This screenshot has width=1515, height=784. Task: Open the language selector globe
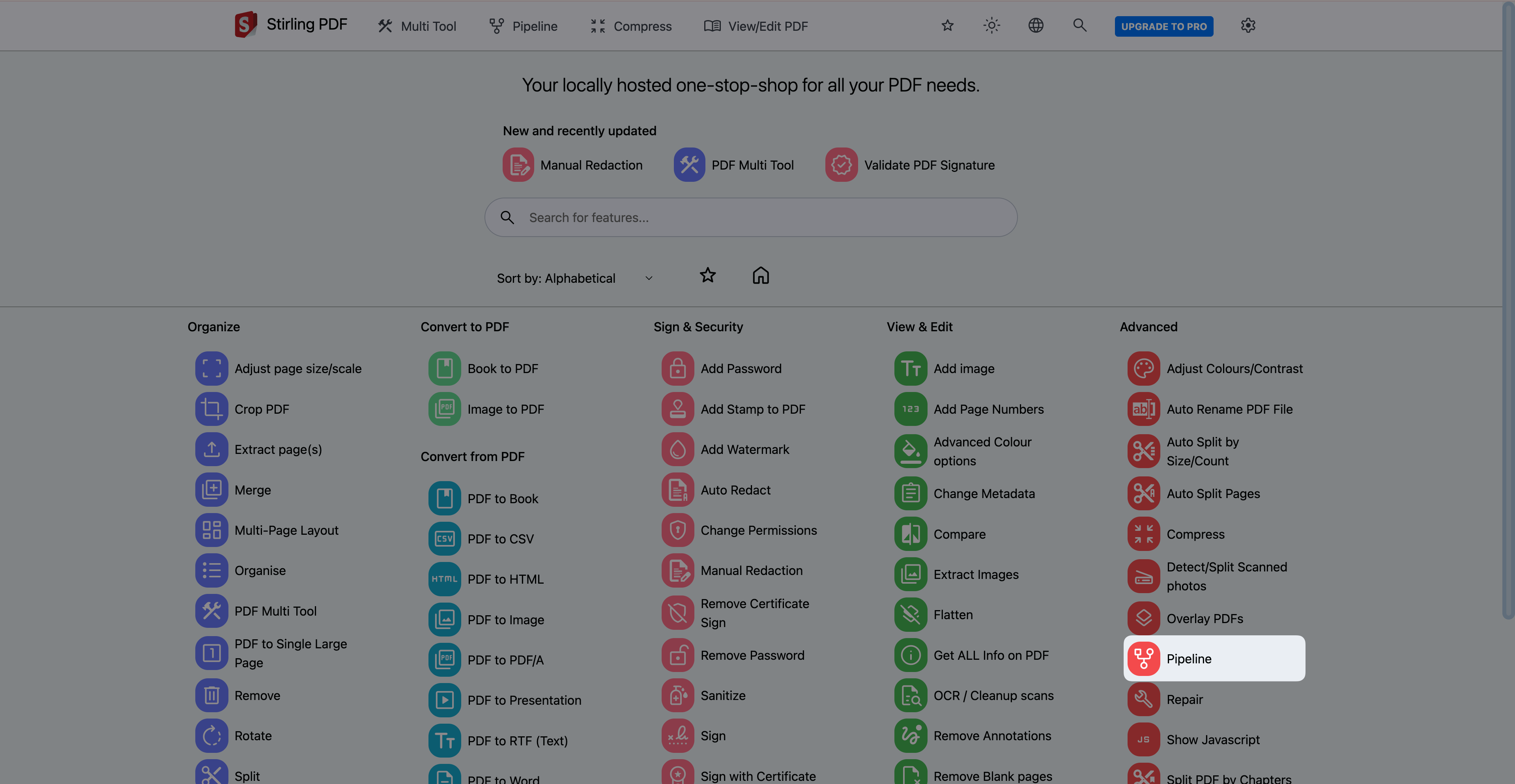click(x=1036, y=25)
